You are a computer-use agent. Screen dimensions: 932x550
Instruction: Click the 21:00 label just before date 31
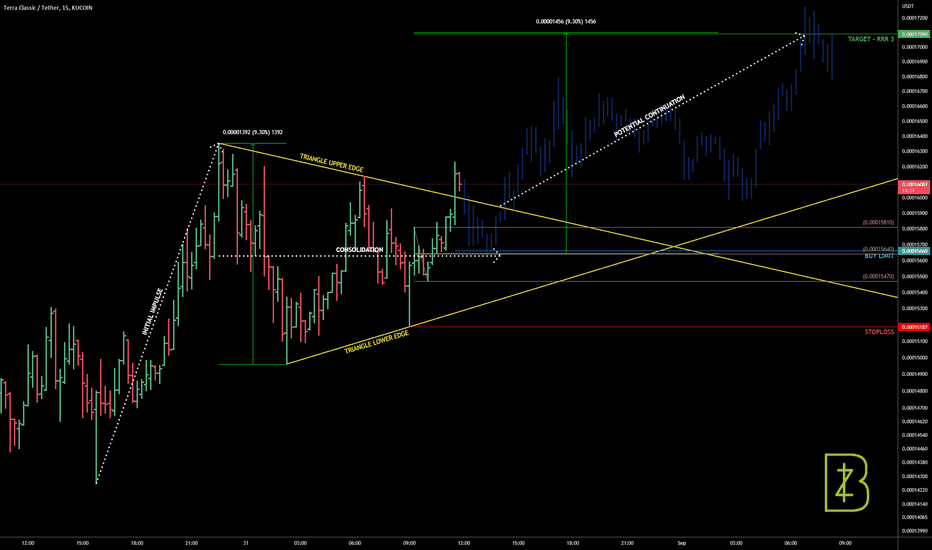coord(191,543)
